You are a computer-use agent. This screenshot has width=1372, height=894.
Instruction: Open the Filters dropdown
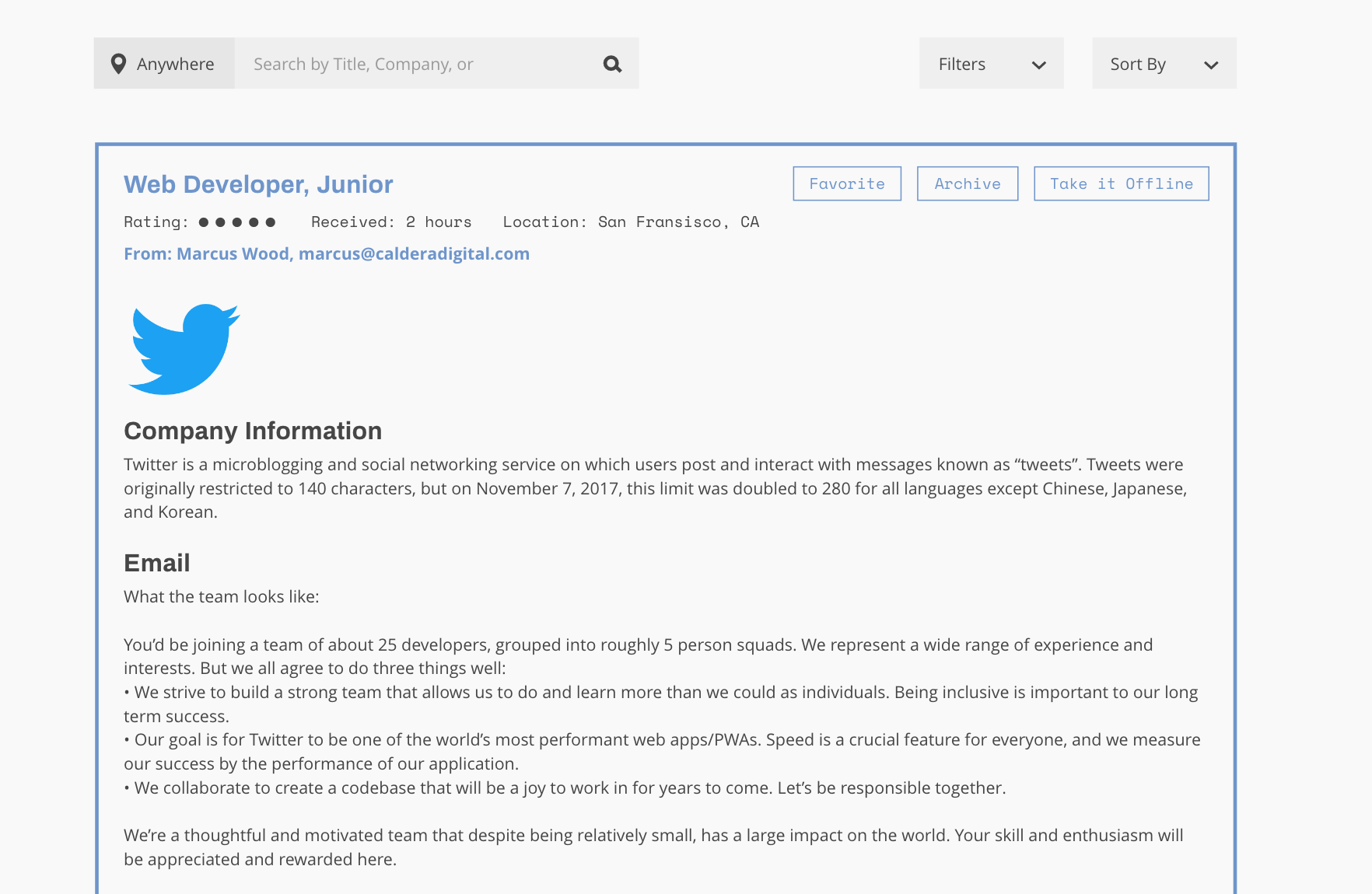point(992,64)
